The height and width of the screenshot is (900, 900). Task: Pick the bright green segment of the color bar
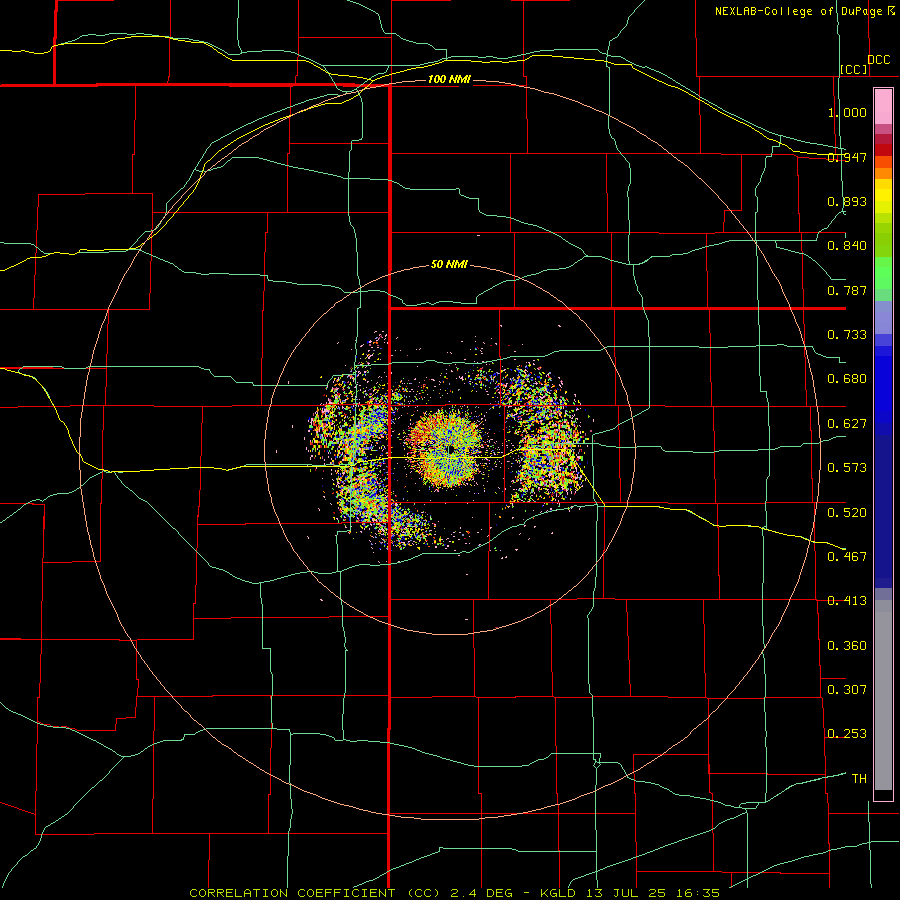point(883,273)
